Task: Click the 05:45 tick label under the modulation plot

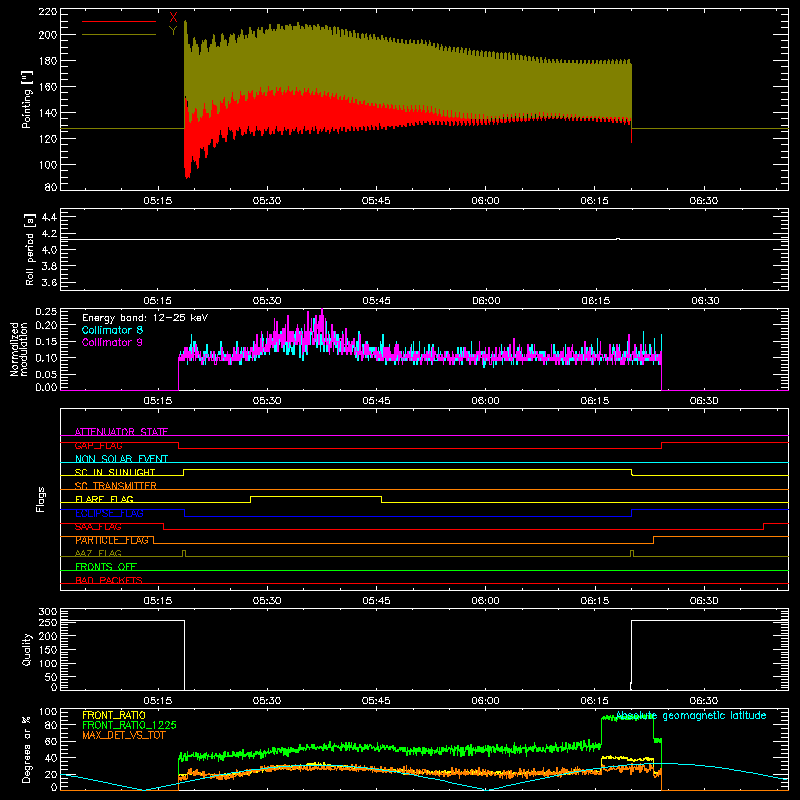Action: point(377,401)
